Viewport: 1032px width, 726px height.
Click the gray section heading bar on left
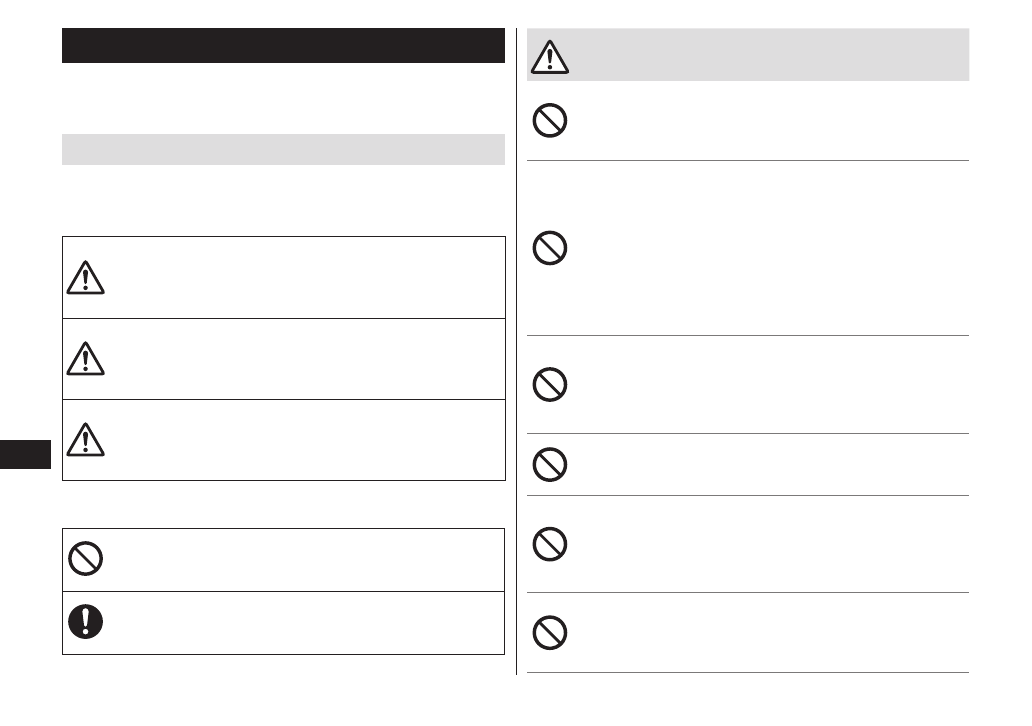pos(283,150)
